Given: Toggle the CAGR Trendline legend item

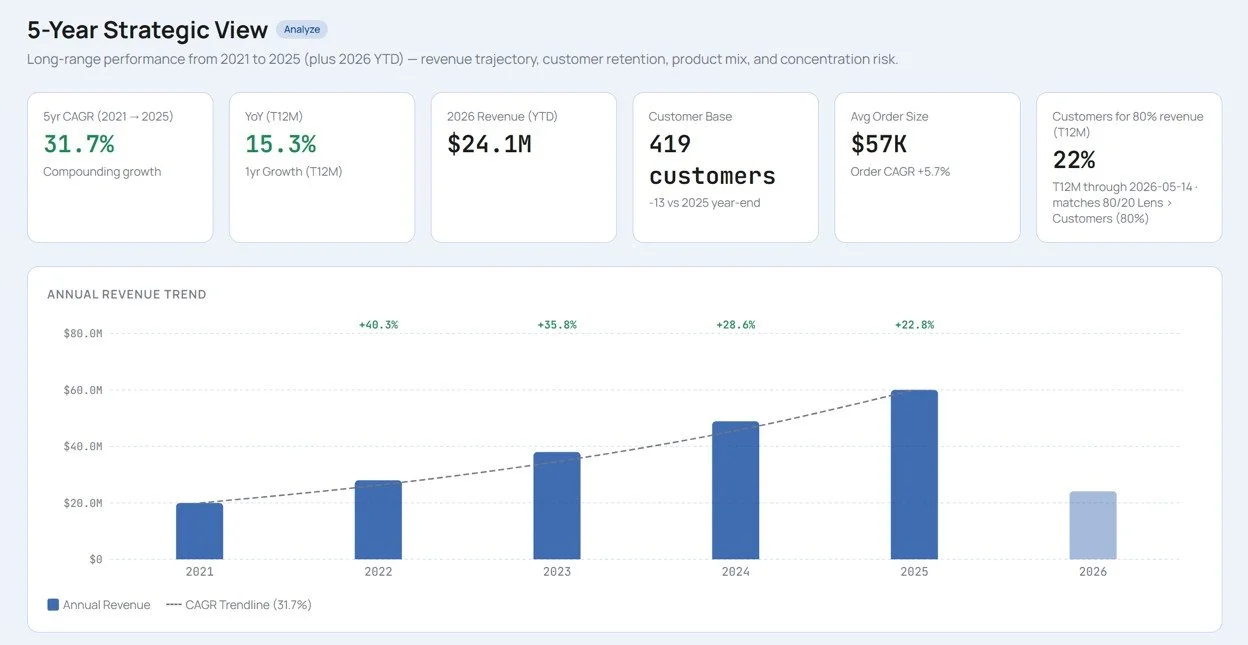Looking at the screenshot, I should (x=238, y=605).
